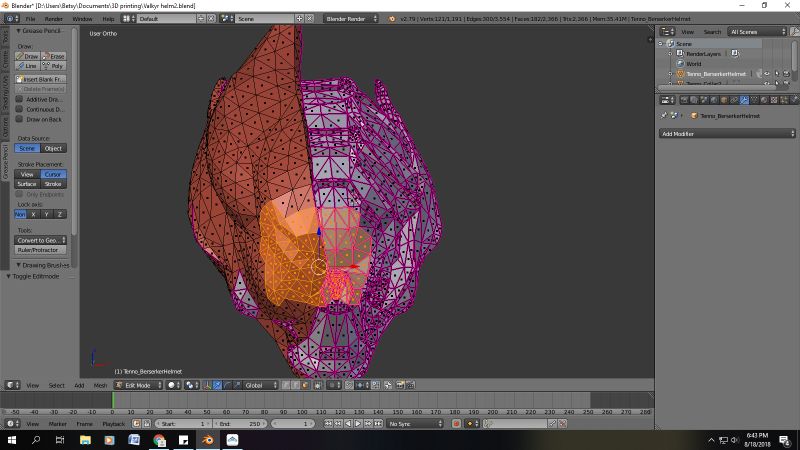Image resolution: width=800 pixels, height=450 pixels.
Task: Open the Render menu
Action: pyautogui.click(x=54, y=19)
